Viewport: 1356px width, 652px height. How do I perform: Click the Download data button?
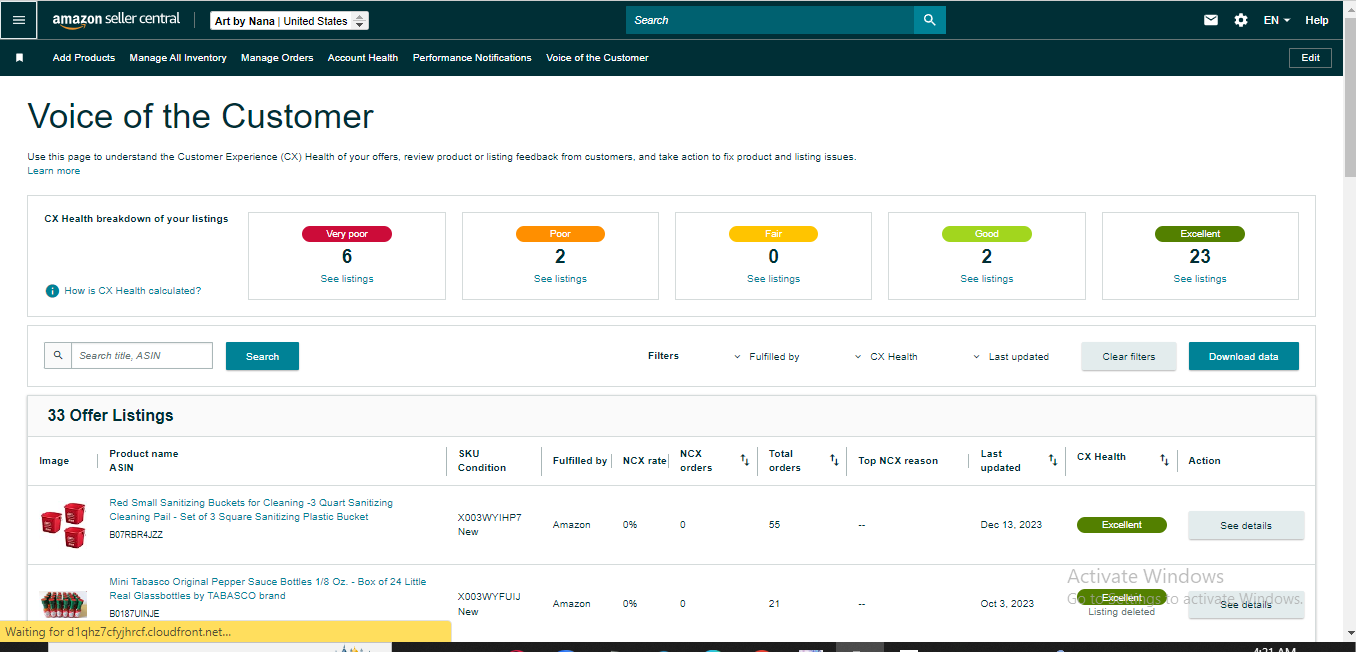click(x=1244, y=356)
